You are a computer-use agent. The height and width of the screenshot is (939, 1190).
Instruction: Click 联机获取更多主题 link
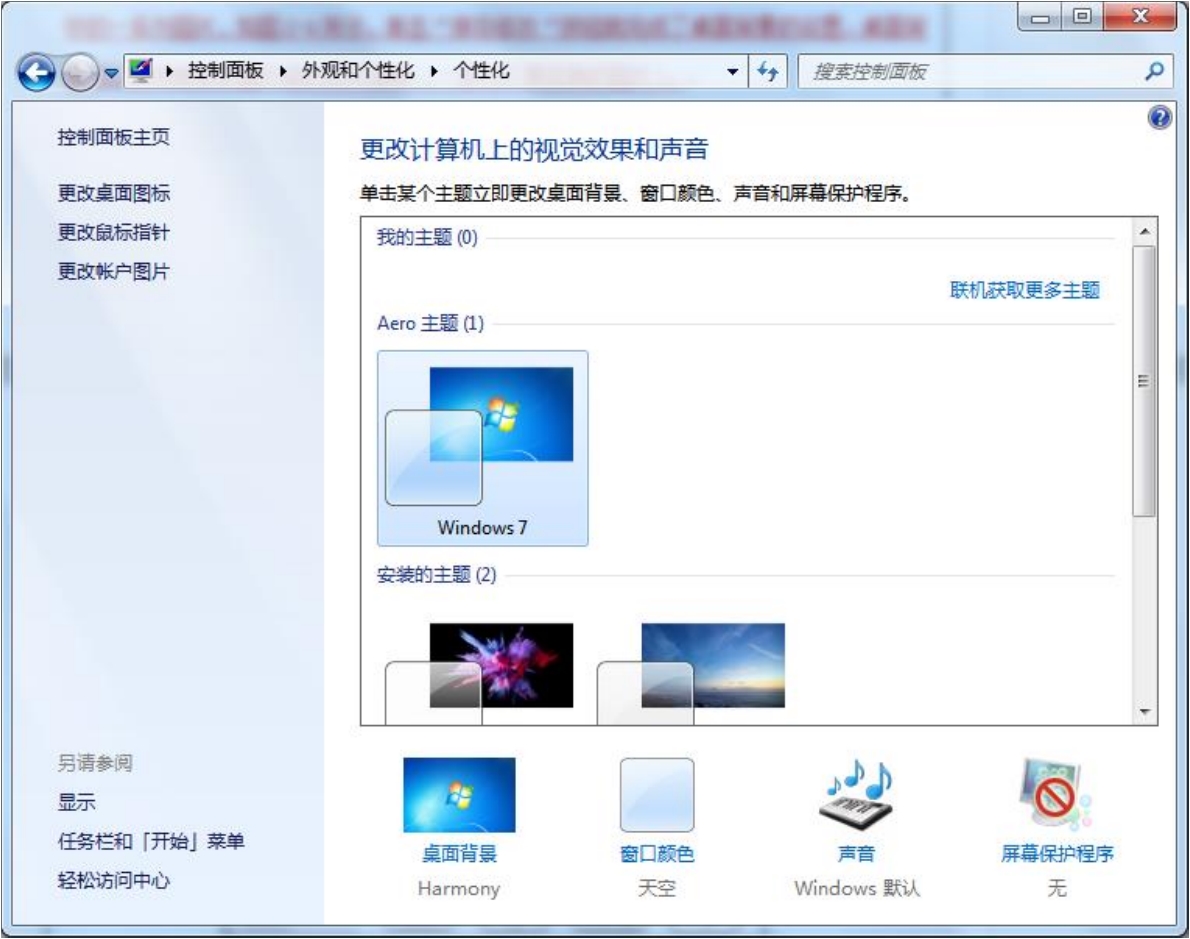pyautogui.click(x=1025, y=290)
